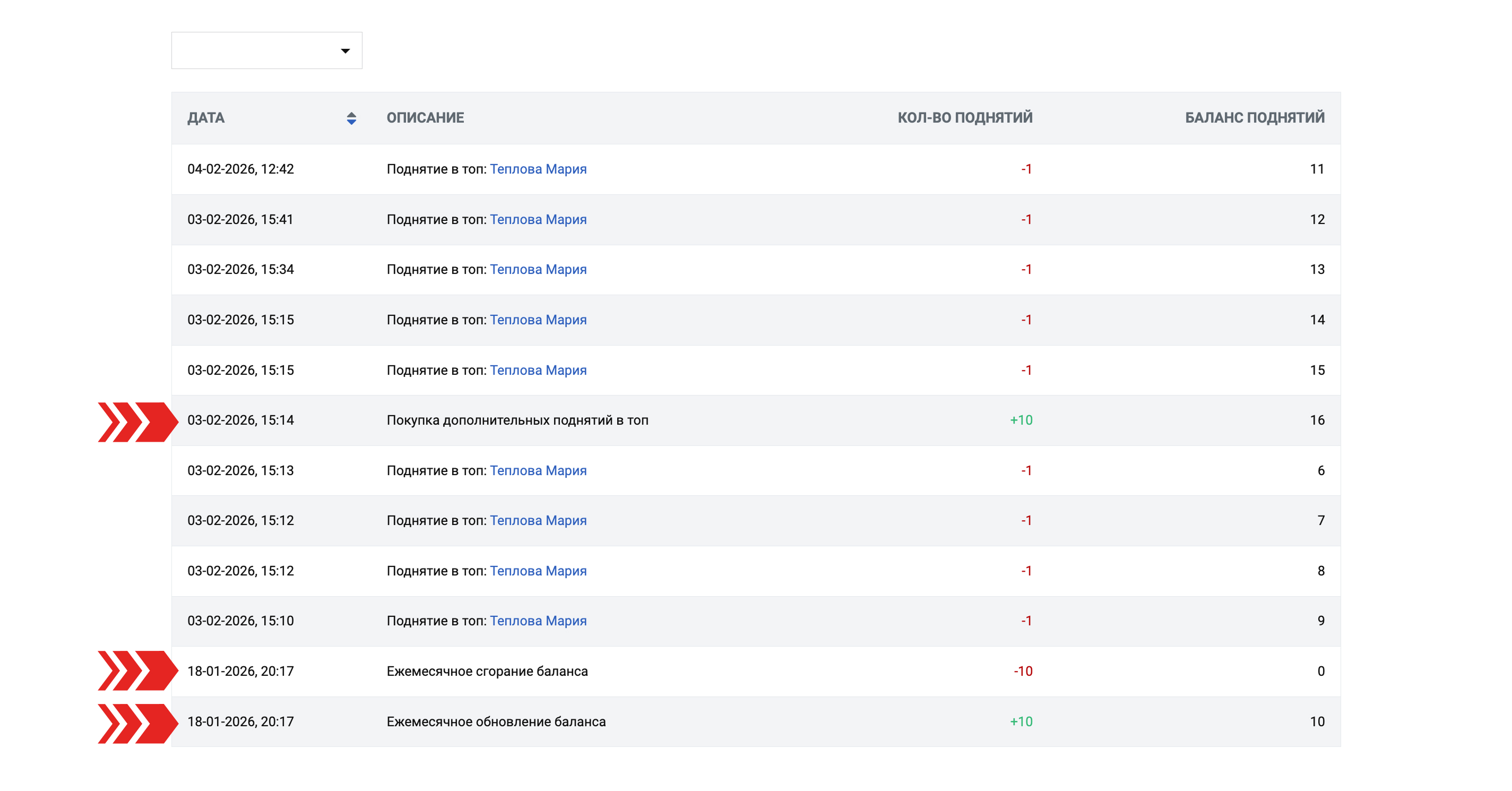The width and height of the screenshot is (1512, 791).
Task: Click the dropdown caret arrow
Action: [345, 51]
